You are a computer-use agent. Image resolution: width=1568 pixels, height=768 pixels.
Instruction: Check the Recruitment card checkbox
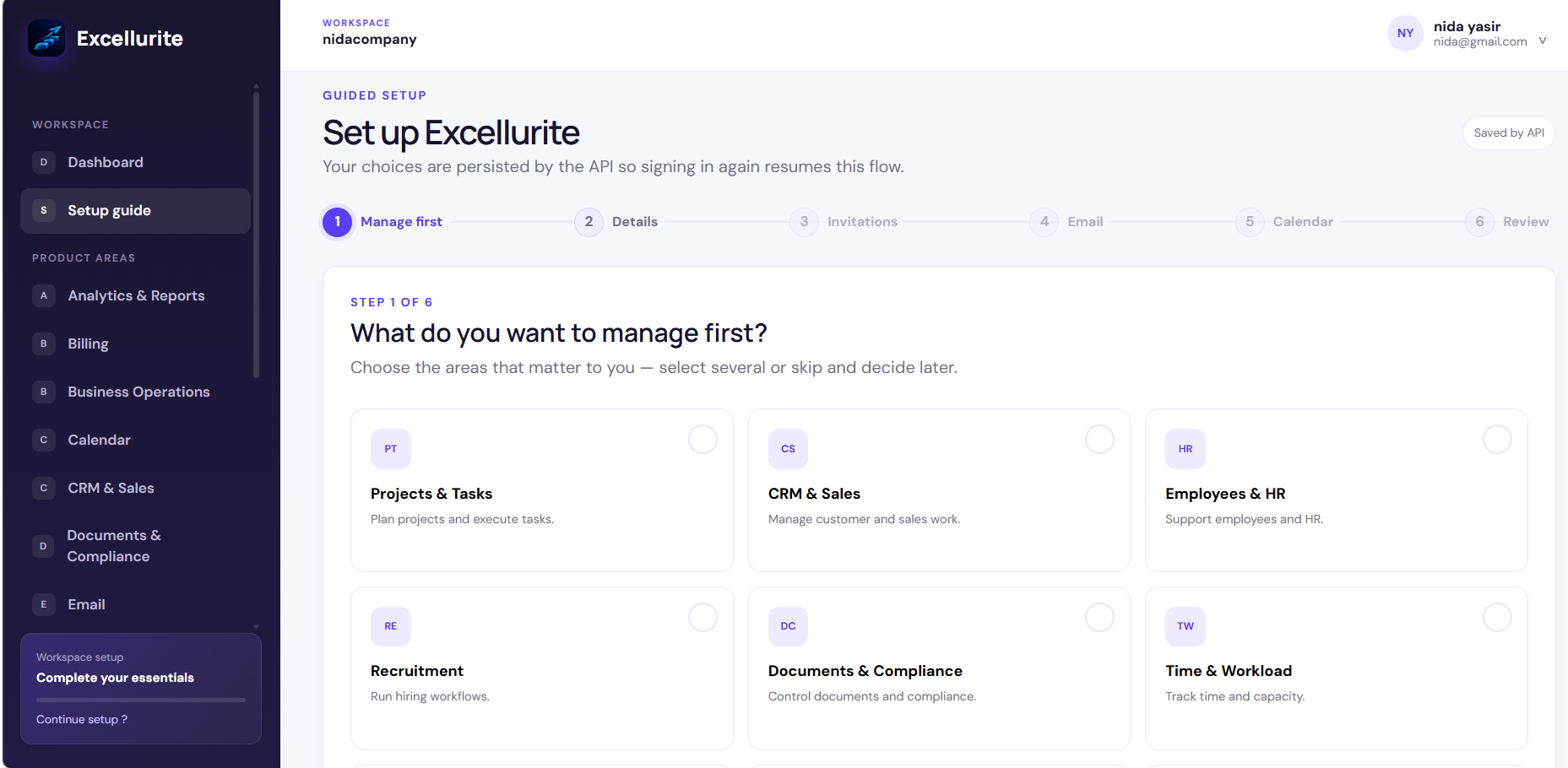[x=703, y=617]
